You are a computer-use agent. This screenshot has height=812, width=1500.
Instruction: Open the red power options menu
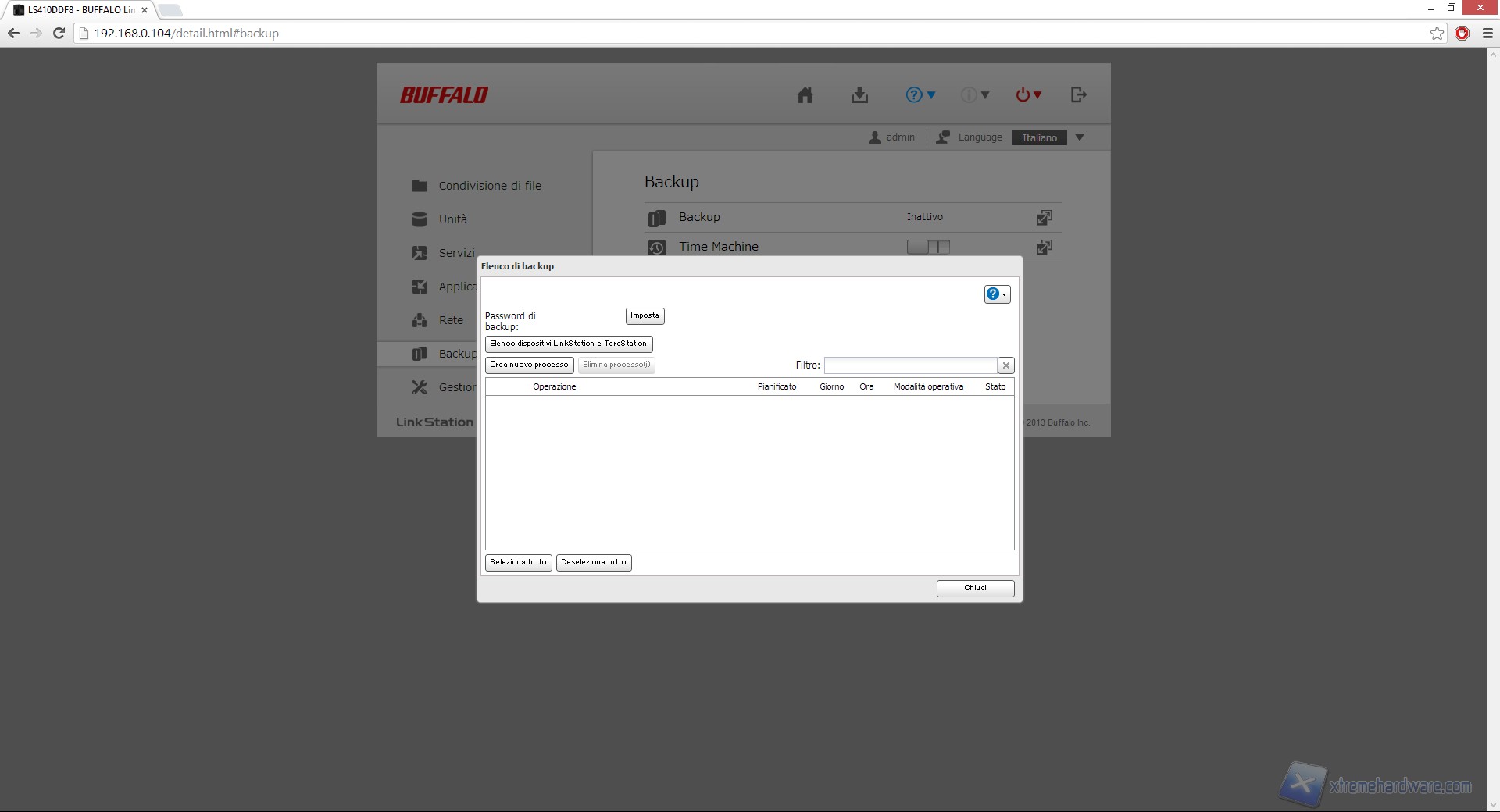pyautogui.click(x=1028, y=95)
